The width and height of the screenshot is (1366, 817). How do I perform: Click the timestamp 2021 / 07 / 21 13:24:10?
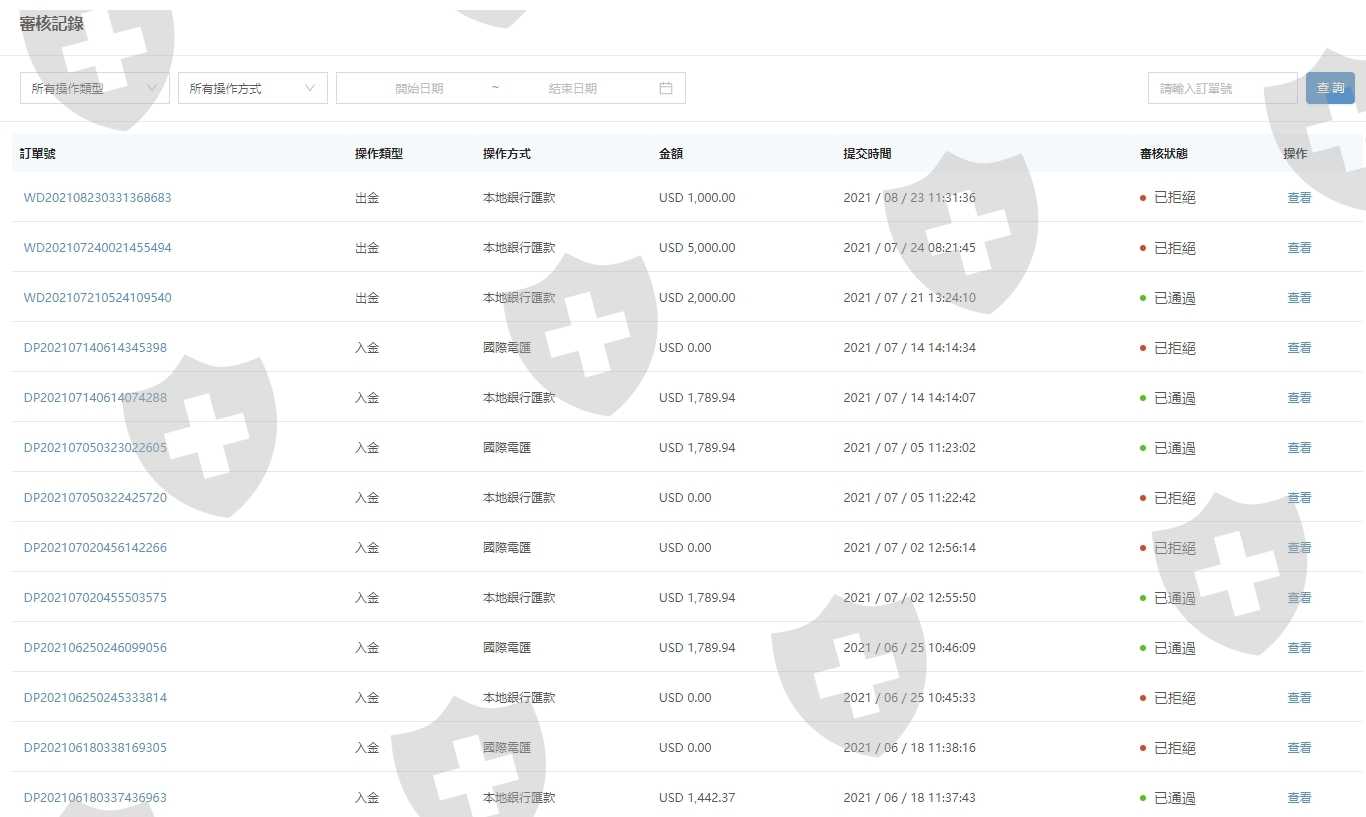[x=910, y=298]
